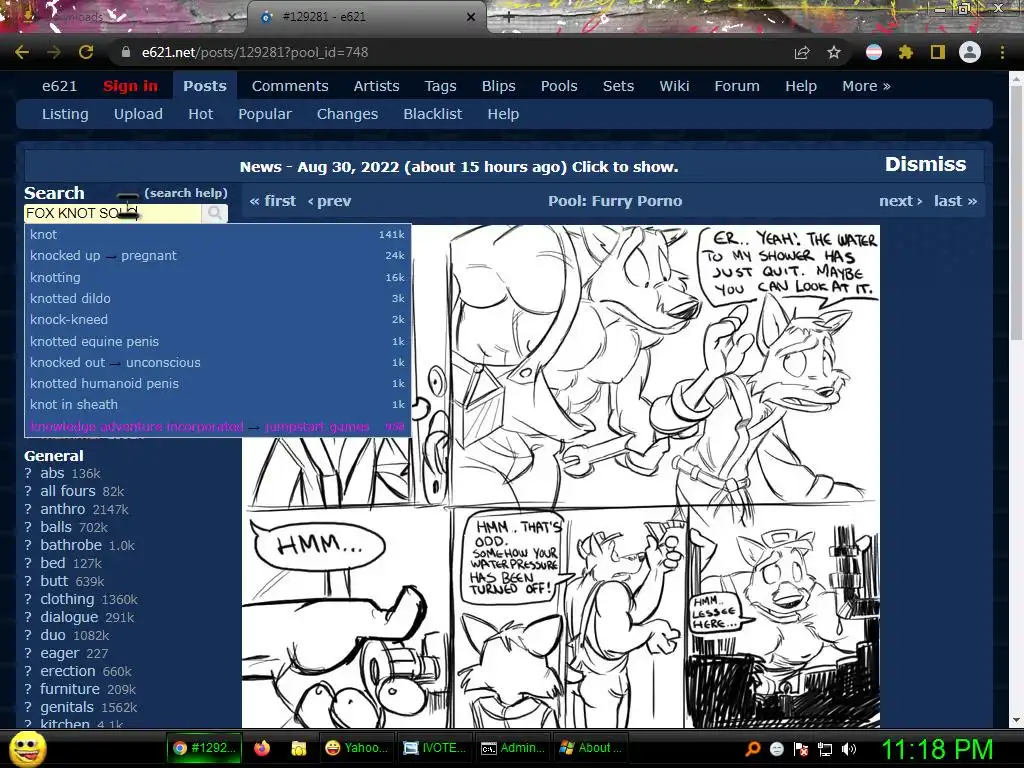Expand the More » menu

(x=866, y=86)
